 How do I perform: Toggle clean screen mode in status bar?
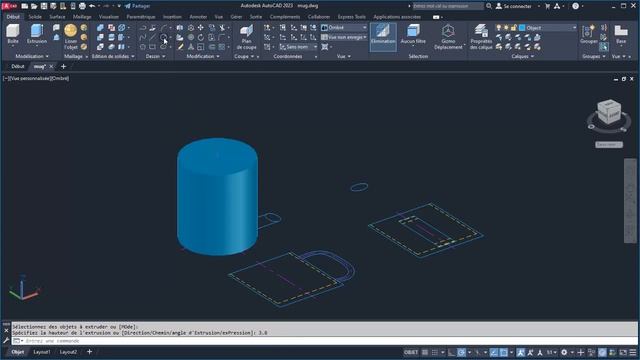click(623, 352)
